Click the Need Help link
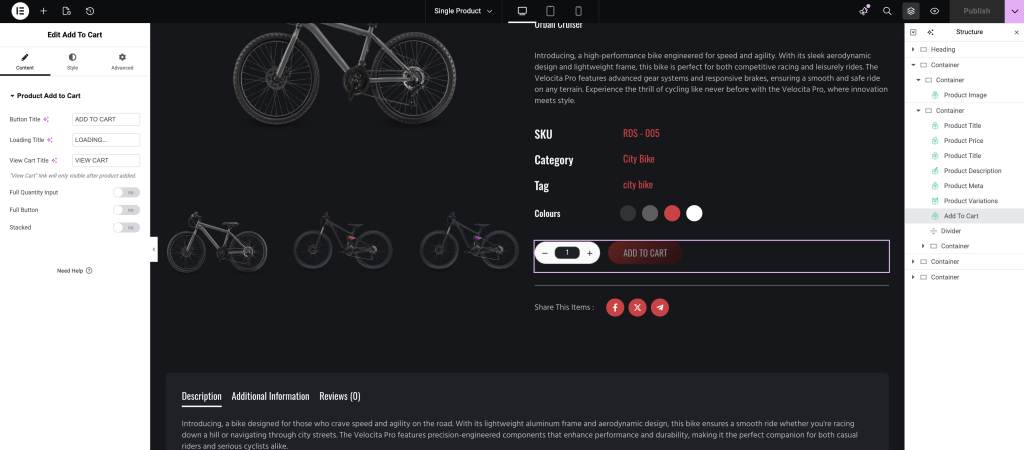The width and height of the screenshot is (1024, 450). click(75, 270)
